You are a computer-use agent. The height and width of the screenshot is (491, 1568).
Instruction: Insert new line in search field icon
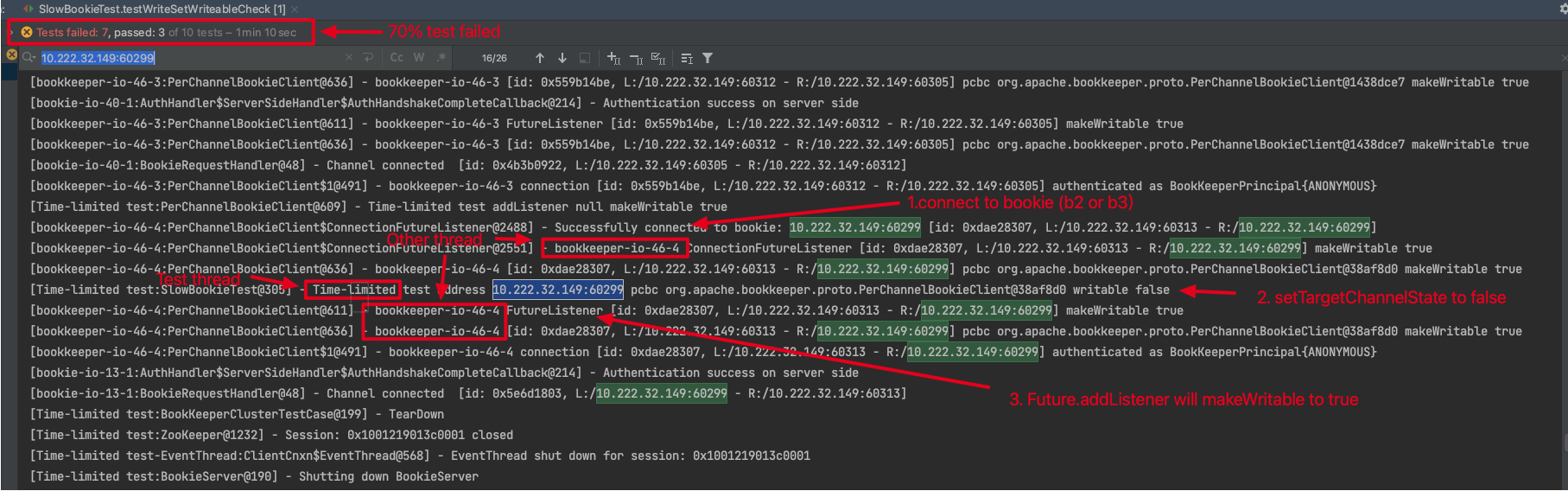click(x=369, y=58)
